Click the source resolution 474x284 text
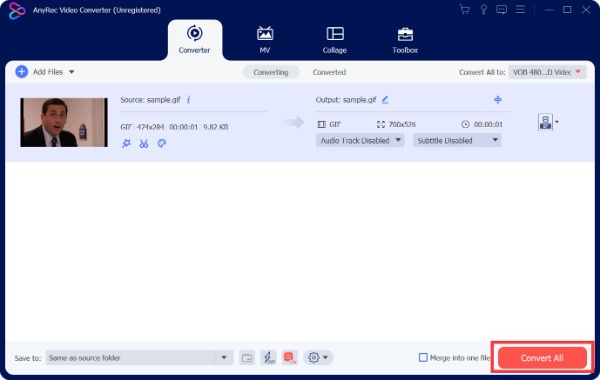 coord(150,127)
